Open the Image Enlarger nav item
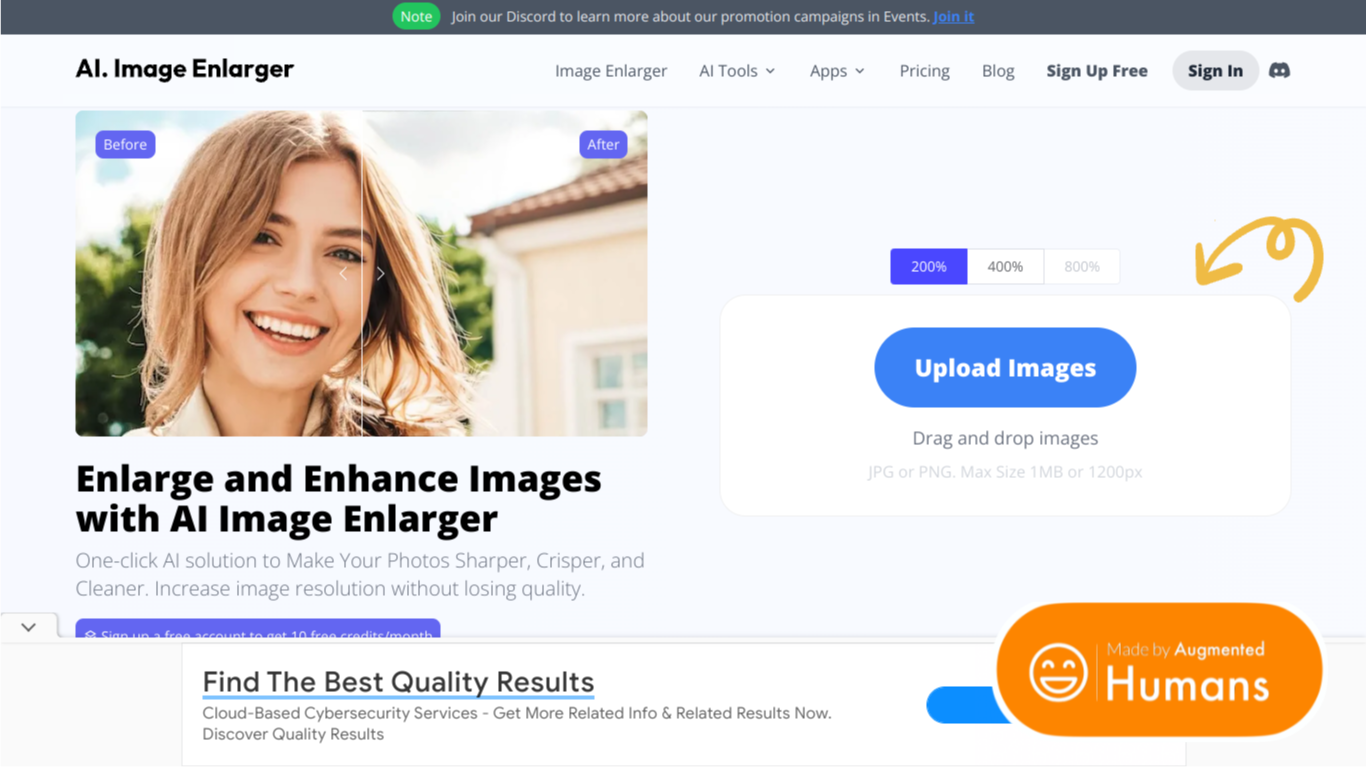Viewport: 1366px width, 768px height. click(x=611, y=71)
